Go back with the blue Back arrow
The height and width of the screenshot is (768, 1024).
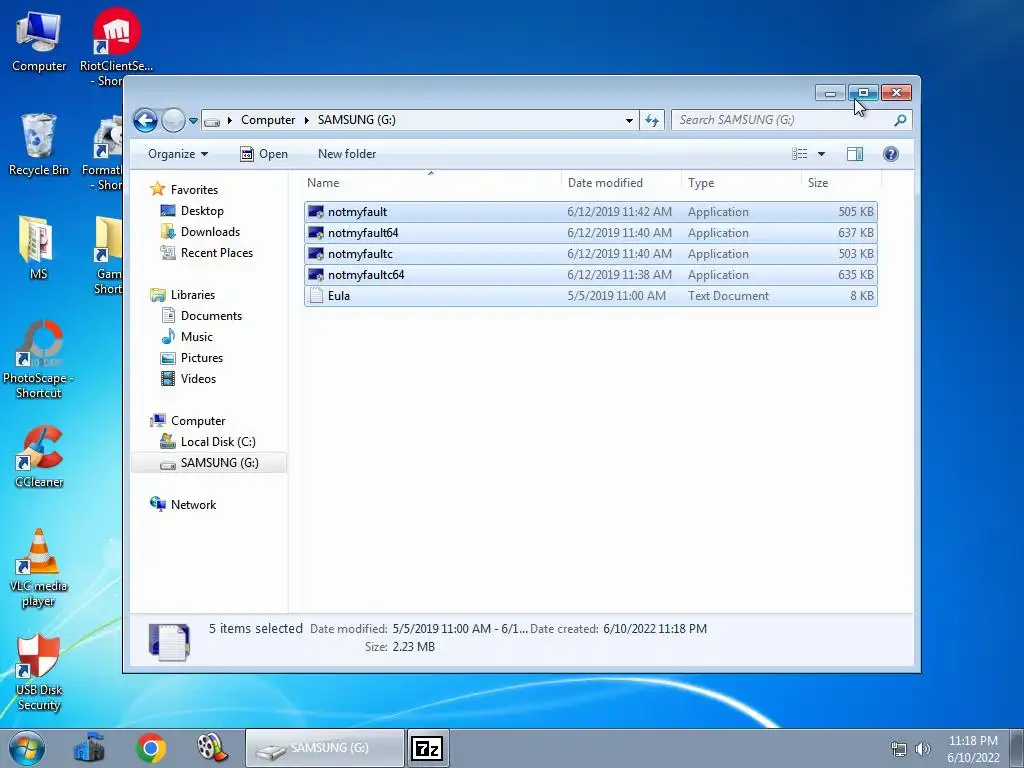pos(145,120)
